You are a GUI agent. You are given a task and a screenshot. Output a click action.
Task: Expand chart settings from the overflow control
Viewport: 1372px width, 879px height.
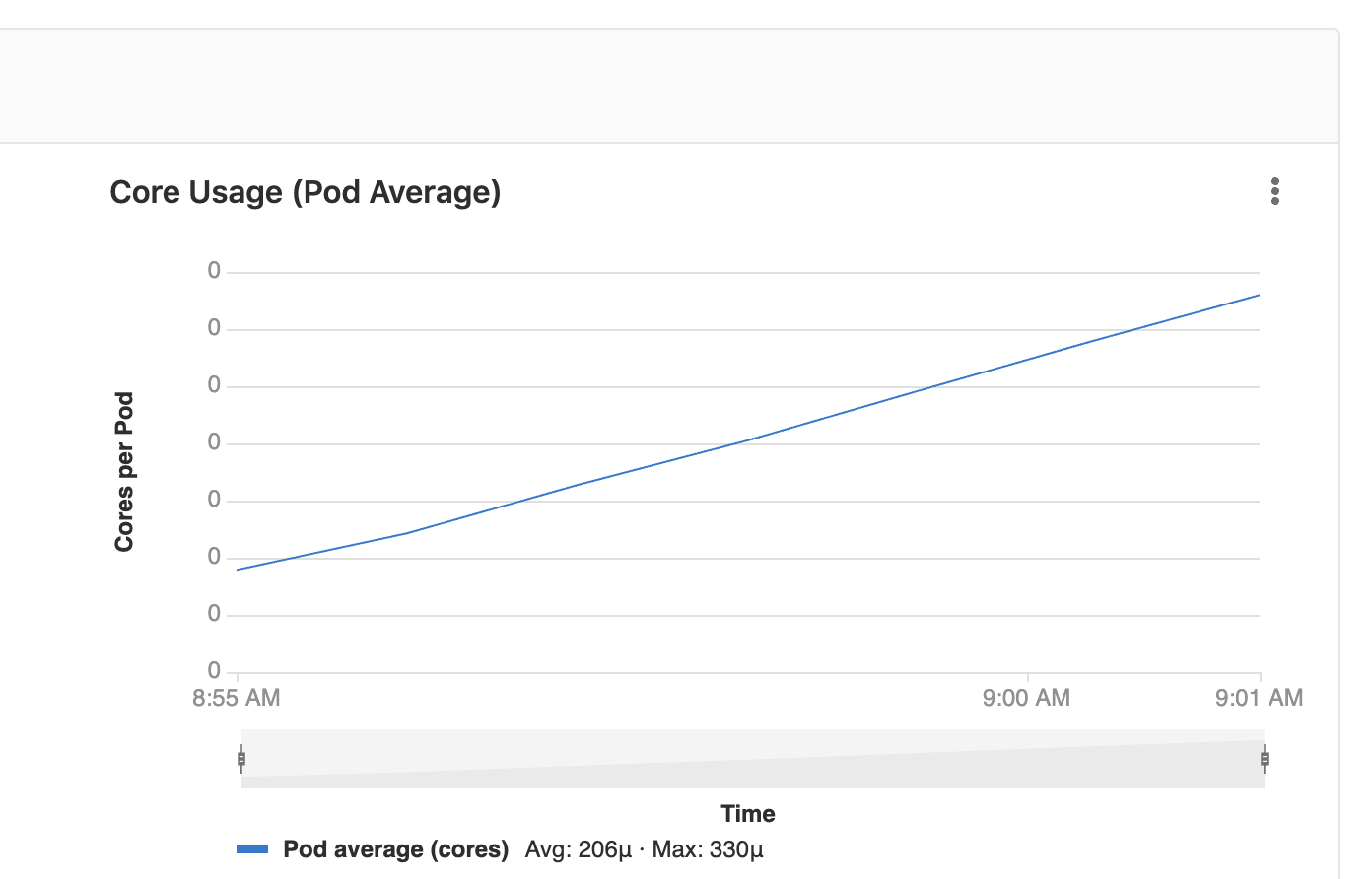click(1275, 191)
